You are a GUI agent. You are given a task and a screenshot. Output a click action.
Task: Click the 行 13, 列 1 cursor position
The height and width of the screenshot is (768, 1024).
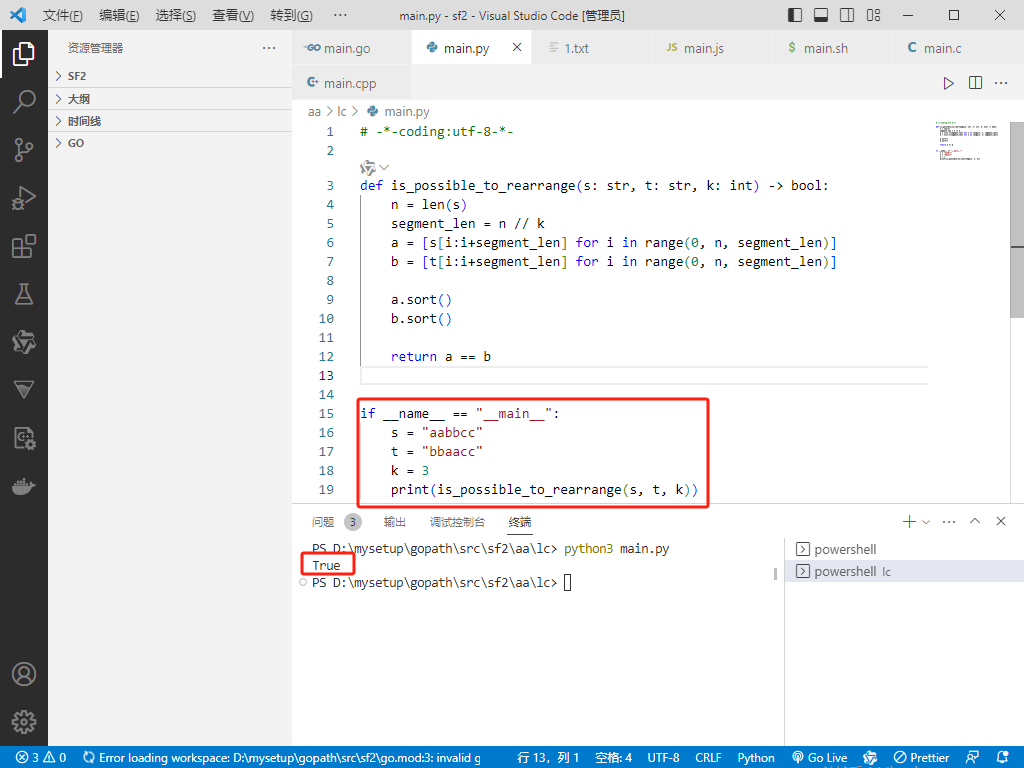click(x=548, y=758)
